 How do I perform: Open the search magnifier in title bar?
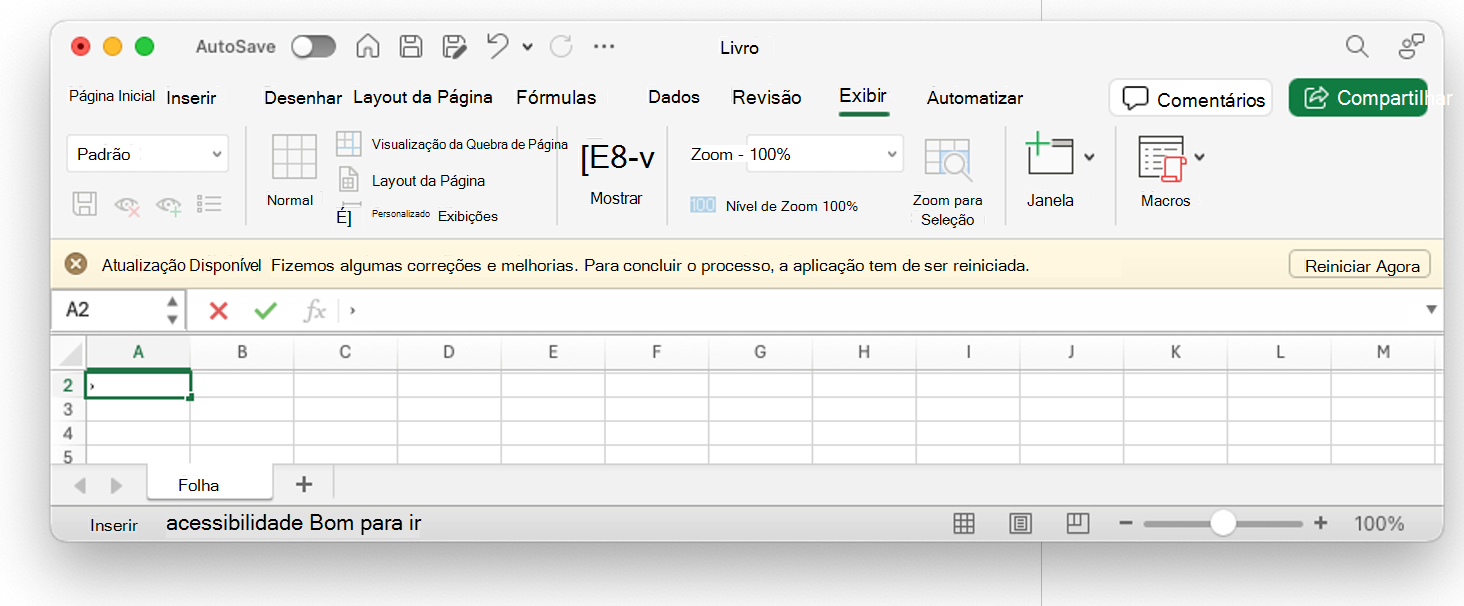[x=1357, y=46]
